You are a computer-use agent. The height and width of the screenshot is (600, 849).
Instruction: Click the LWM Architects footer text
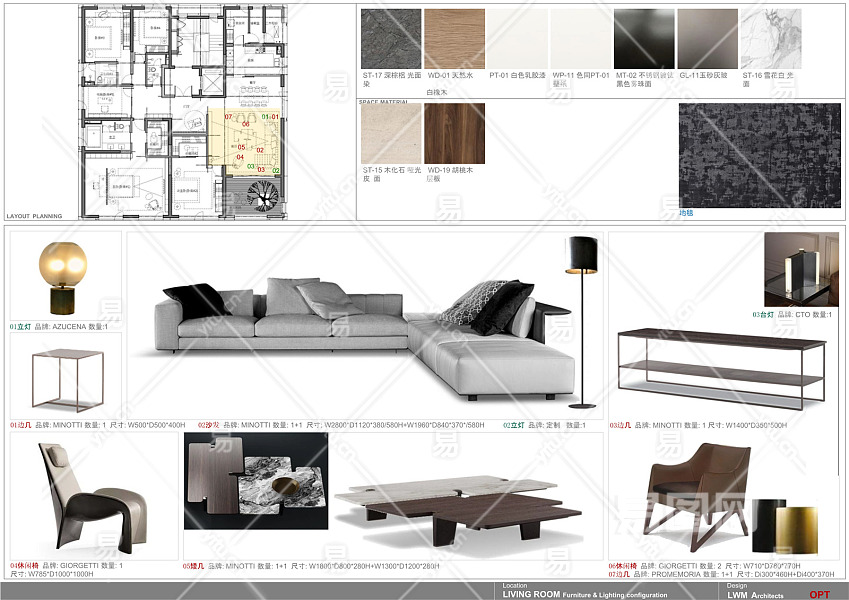click(755, 595)
